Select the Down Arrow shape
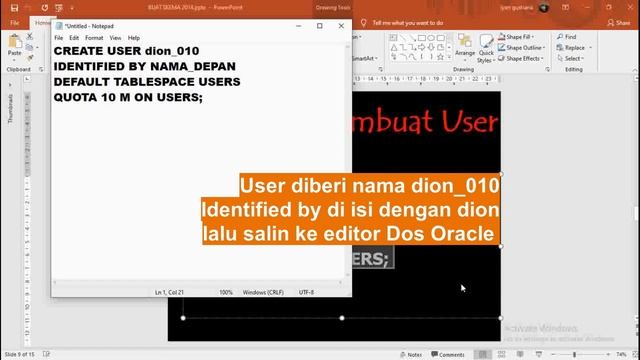This screenshot has height=360, width=640. pos(431,48)
